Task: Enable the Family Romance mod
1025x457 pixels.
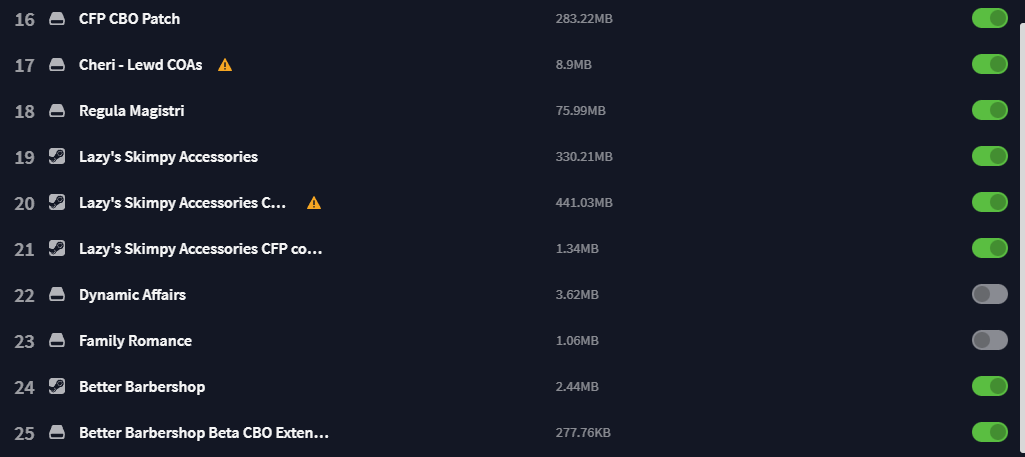Action: coord(989,340)
